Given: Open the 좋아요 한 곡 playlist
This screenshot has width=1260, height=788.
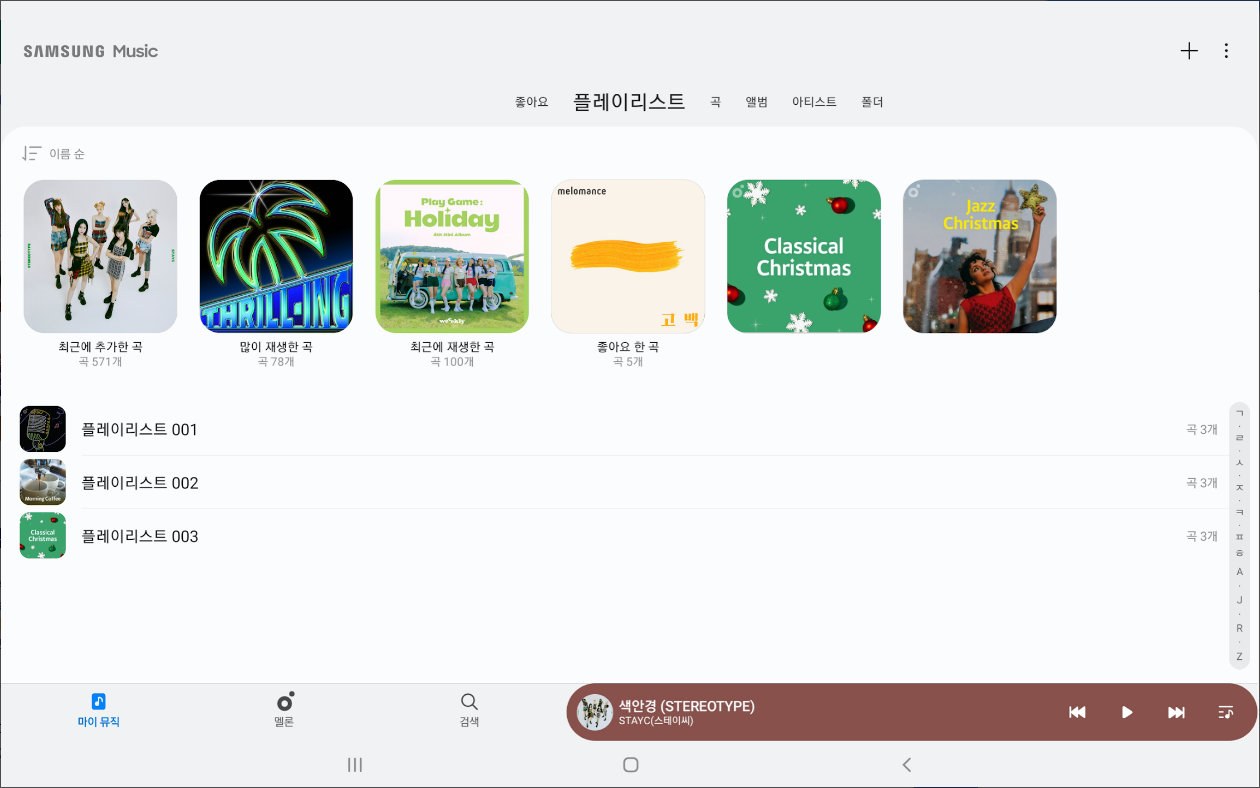Looking at the screenshot, I should coord(627,256).
